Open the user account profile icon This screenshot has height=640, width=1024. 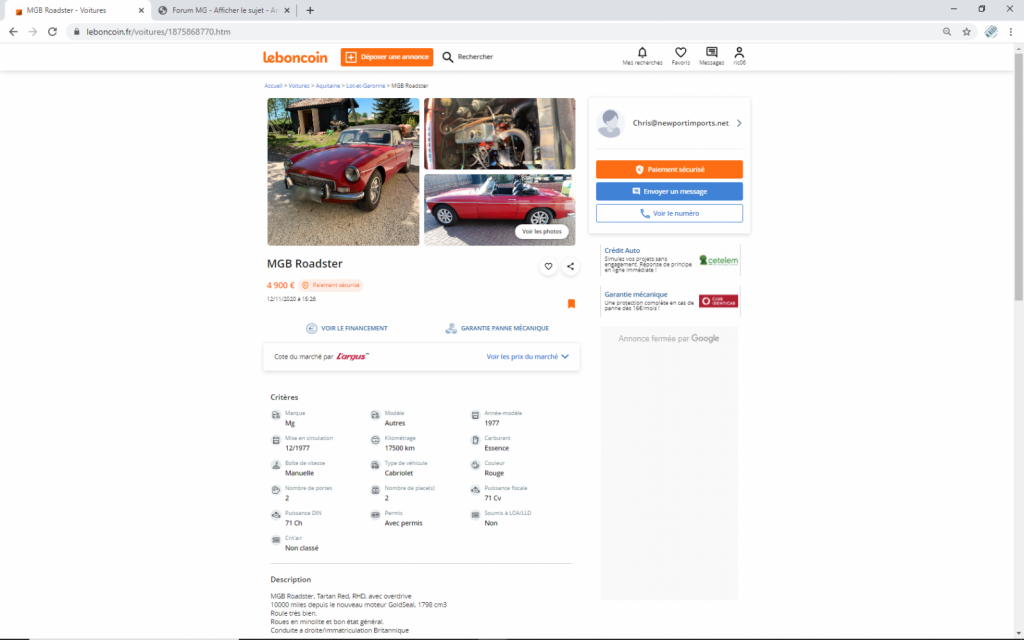click(x=739, y=52)
